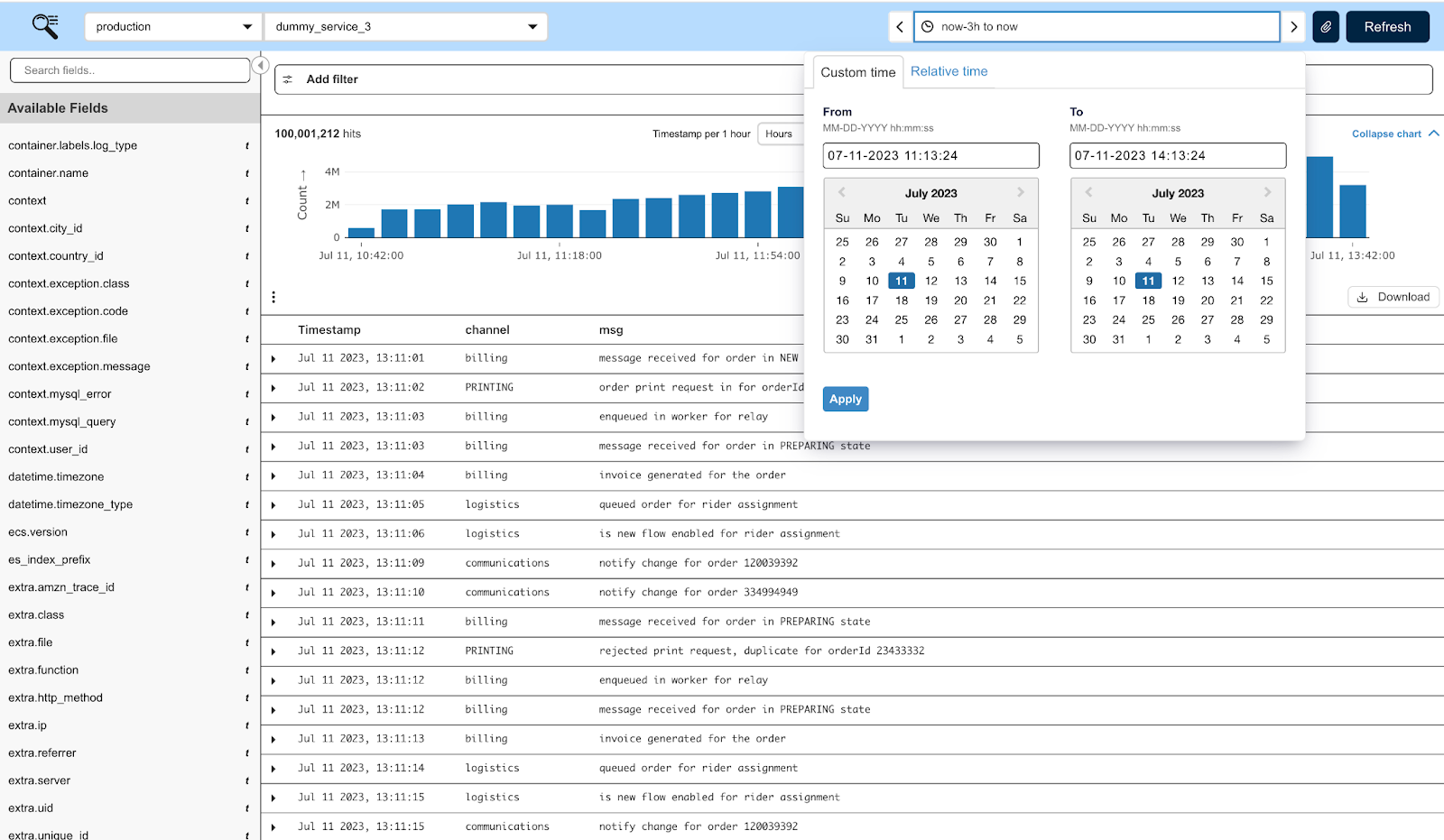Click the From date-time input field
The height and width of the screenshot is (840, 1444).
tap(930, 155)
